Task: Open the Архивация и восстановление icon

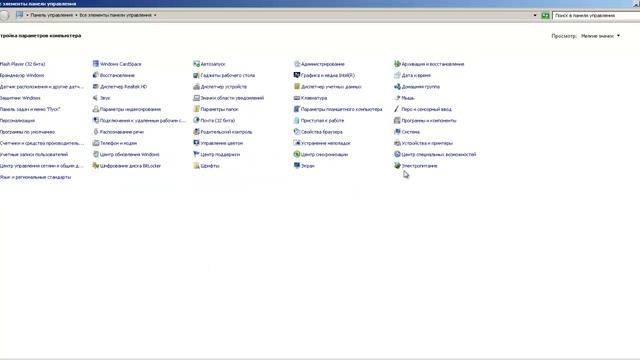Action: 397,64
